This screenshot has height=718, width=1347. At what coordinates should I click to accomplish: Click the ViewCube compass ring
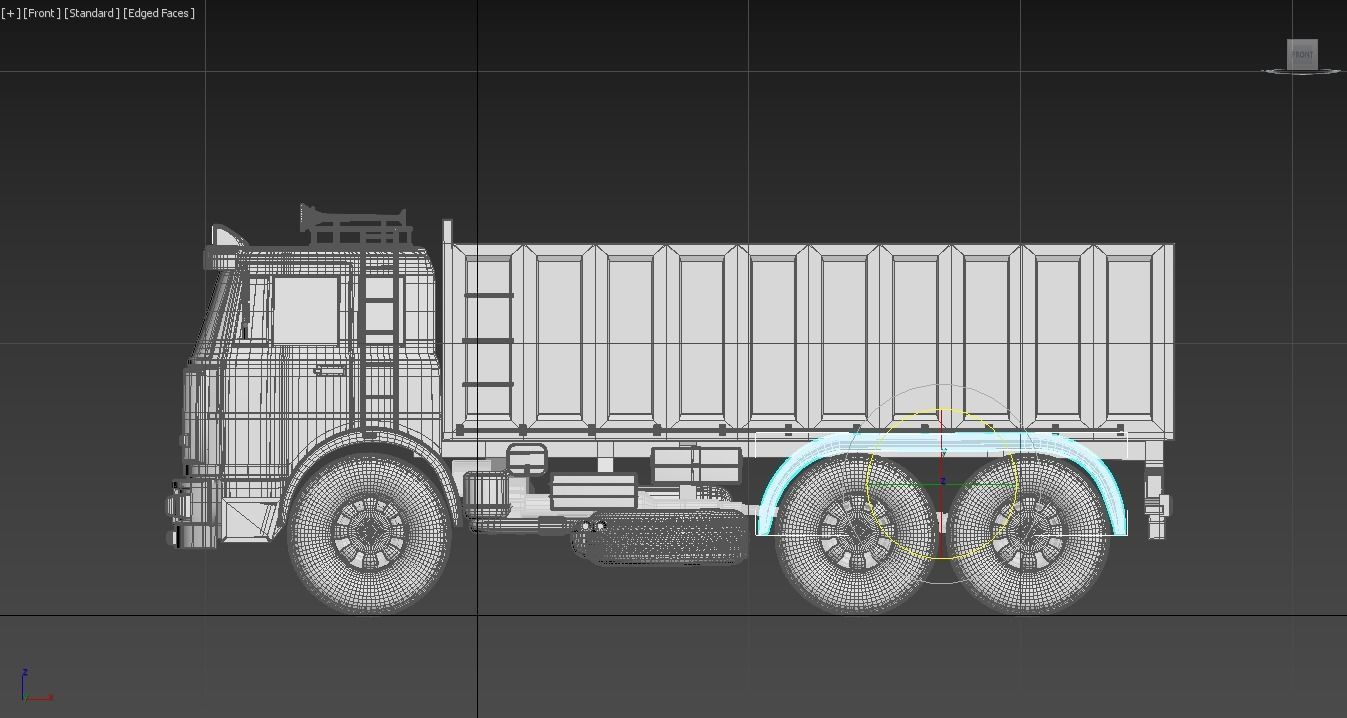pos(1302,71)
